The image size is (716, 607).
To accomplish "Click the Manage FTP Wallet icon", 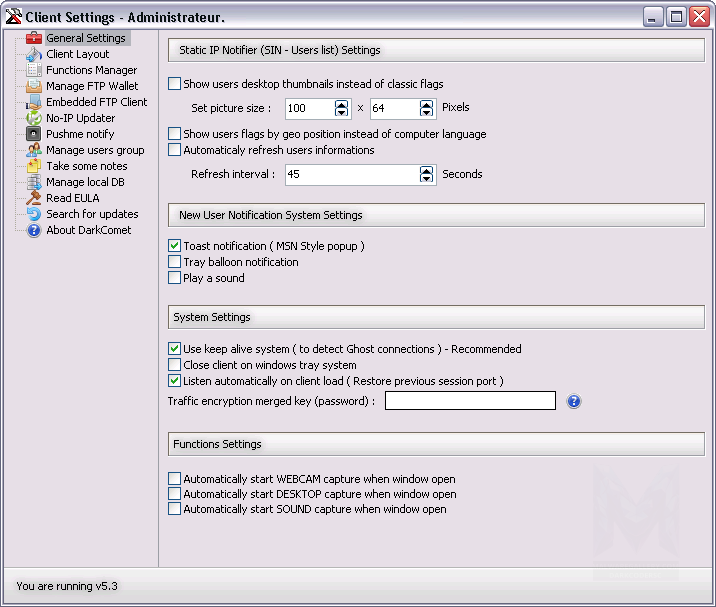I will tap(34, 86).
